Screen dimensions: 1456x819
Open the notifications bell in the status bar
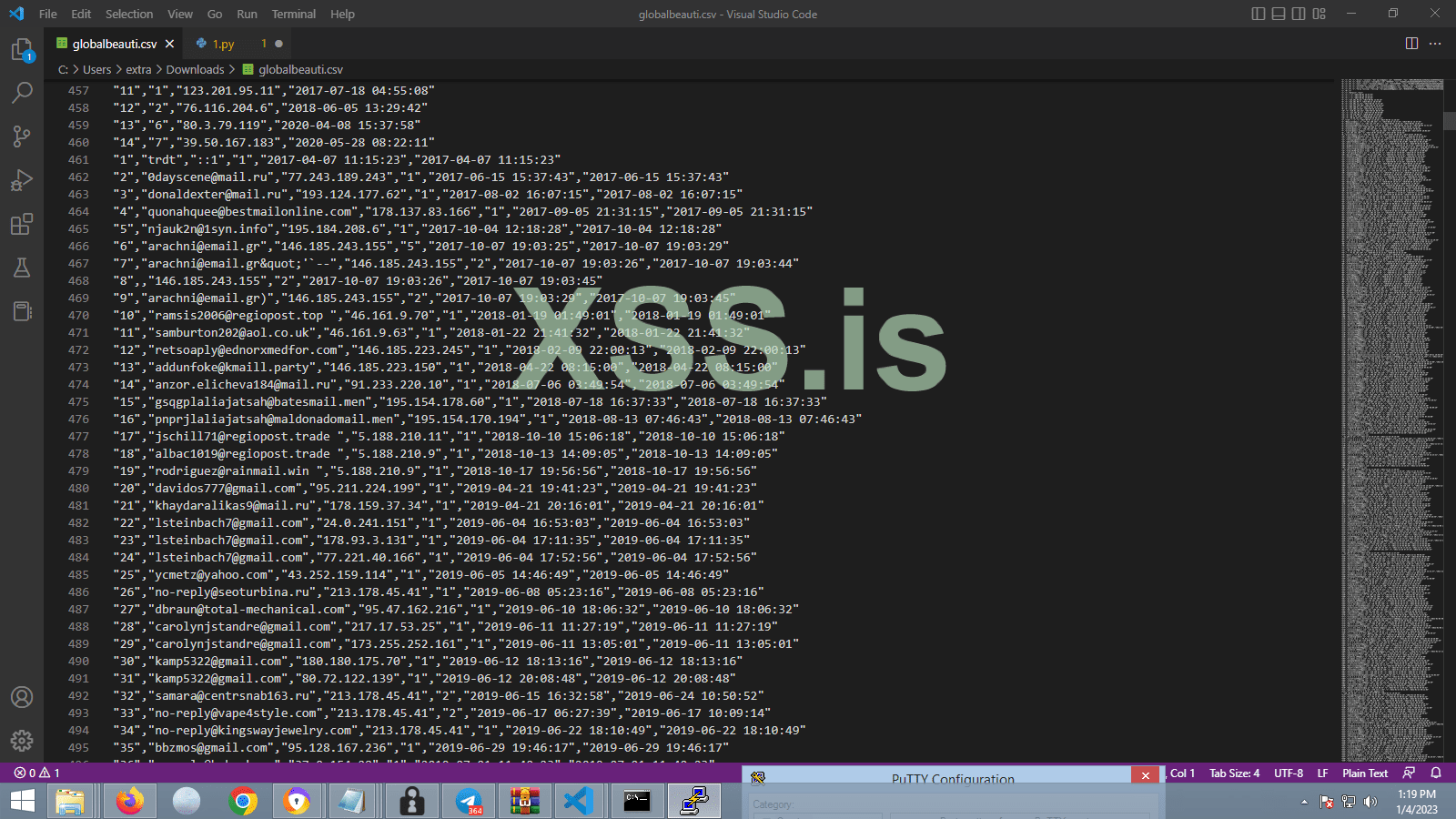point(1436,773)
